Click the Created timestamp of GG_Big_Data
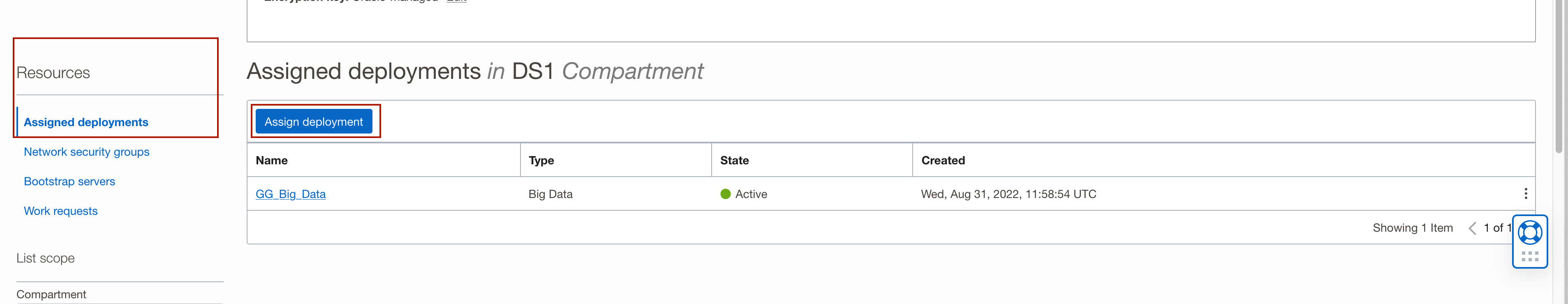 click(1008, 194)
